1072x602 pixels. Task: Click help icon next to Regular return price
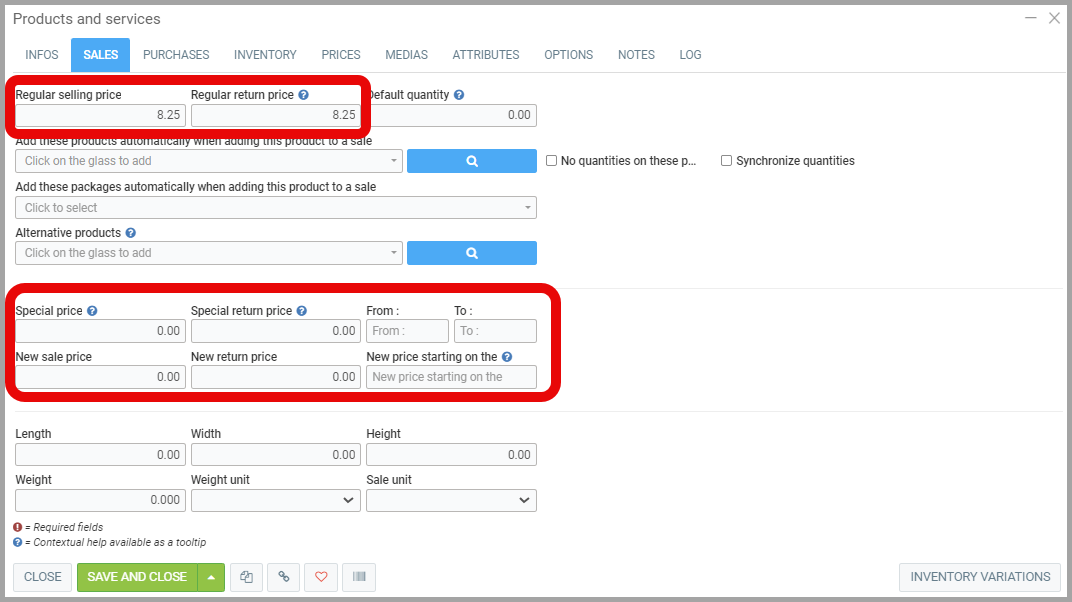304,95
